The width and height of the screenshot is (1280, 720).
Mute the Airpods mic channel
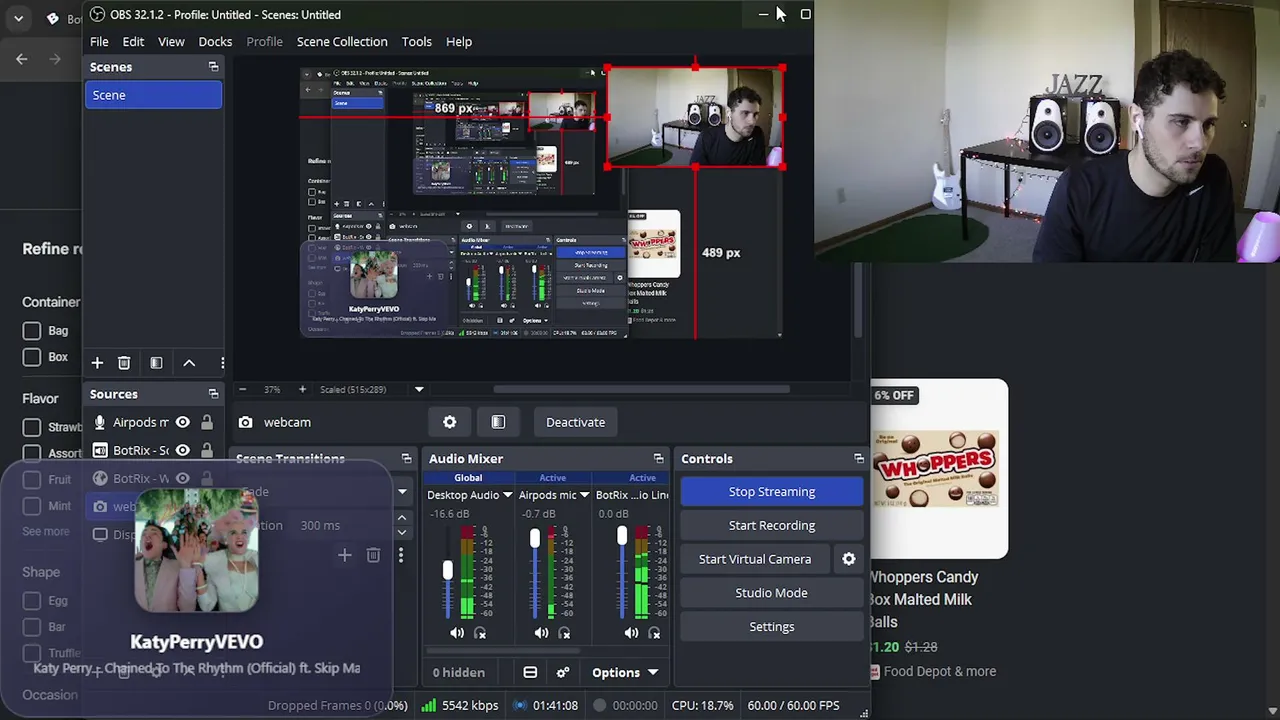pos(541,633)
